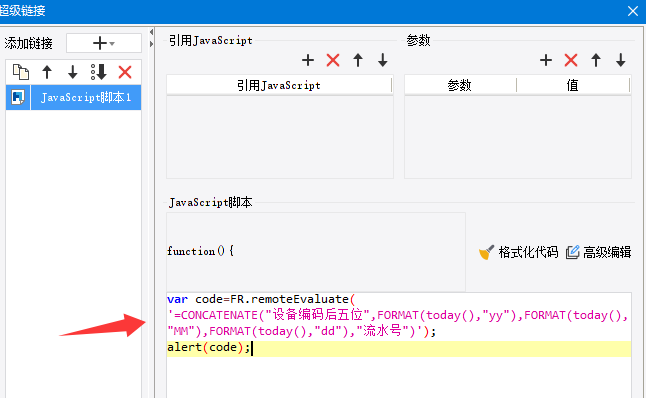Move referenced JavaScript entry down
The width and height of the screenshot is (646, 398).
(383, 60)
